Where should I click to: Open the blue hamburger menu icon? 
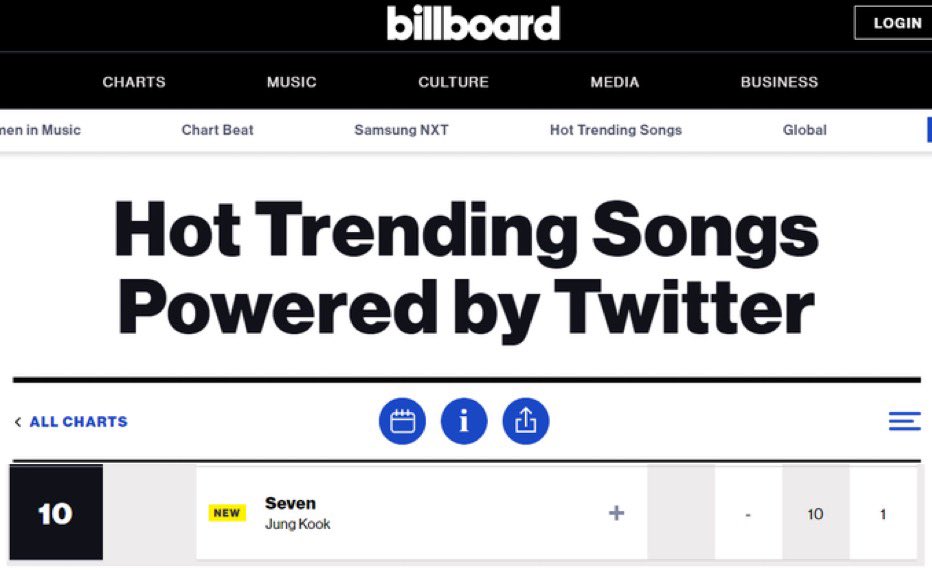(x=905, y=421)
